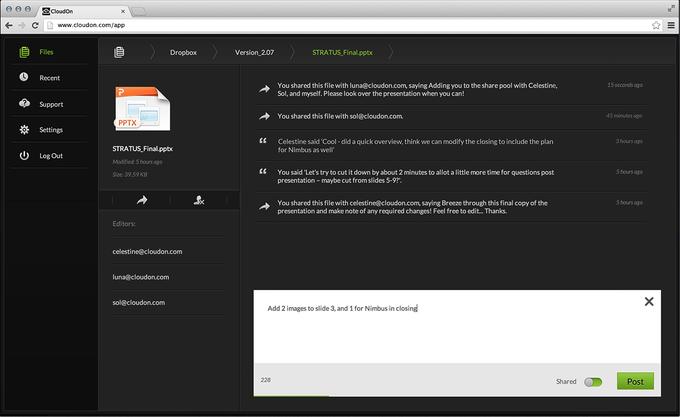Viewport: 680px width, 417px height.
Task: Click the browser back arrow
Action: tap(9, 26)
